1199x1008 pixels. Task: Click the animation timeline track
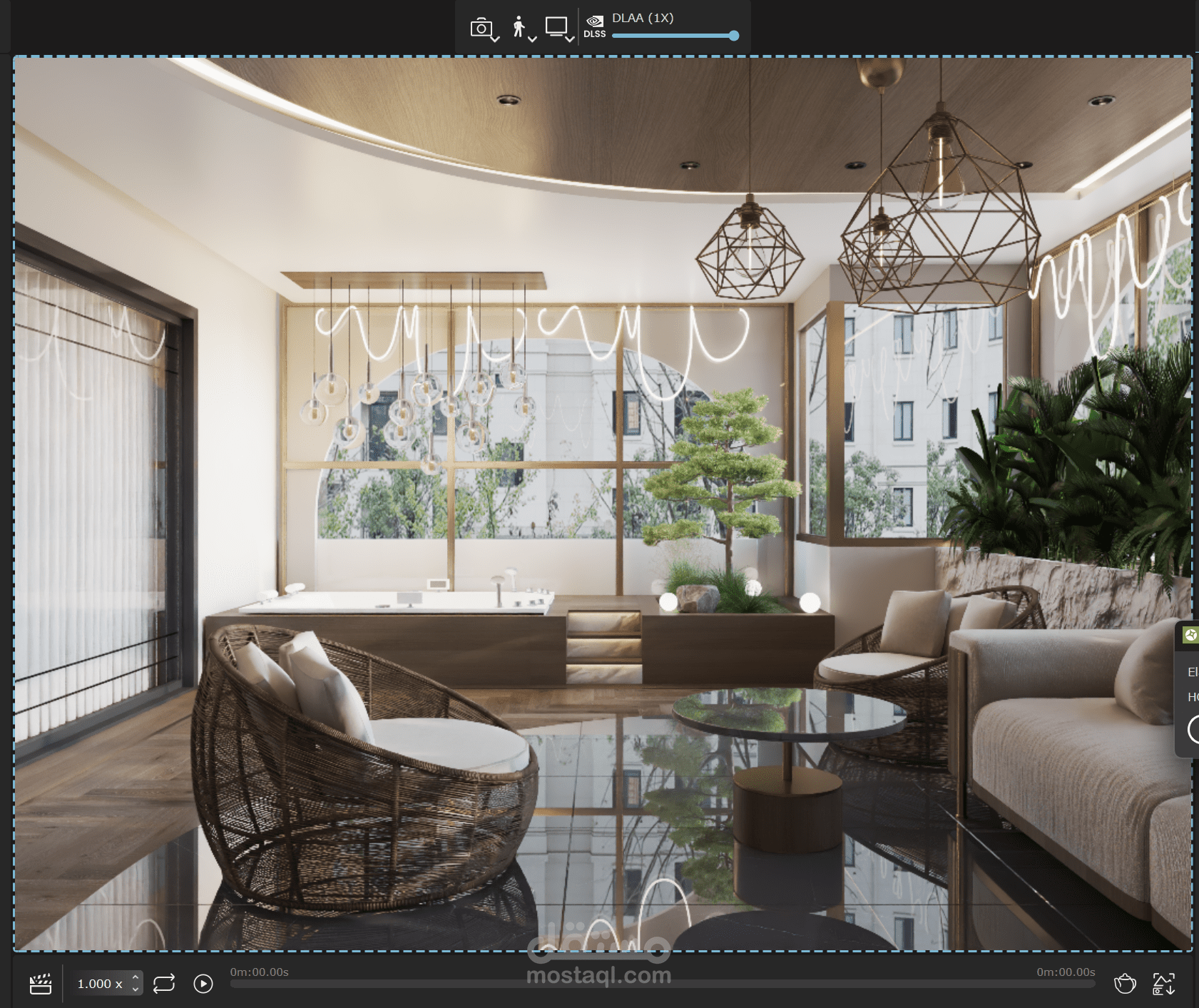point(662,984)
